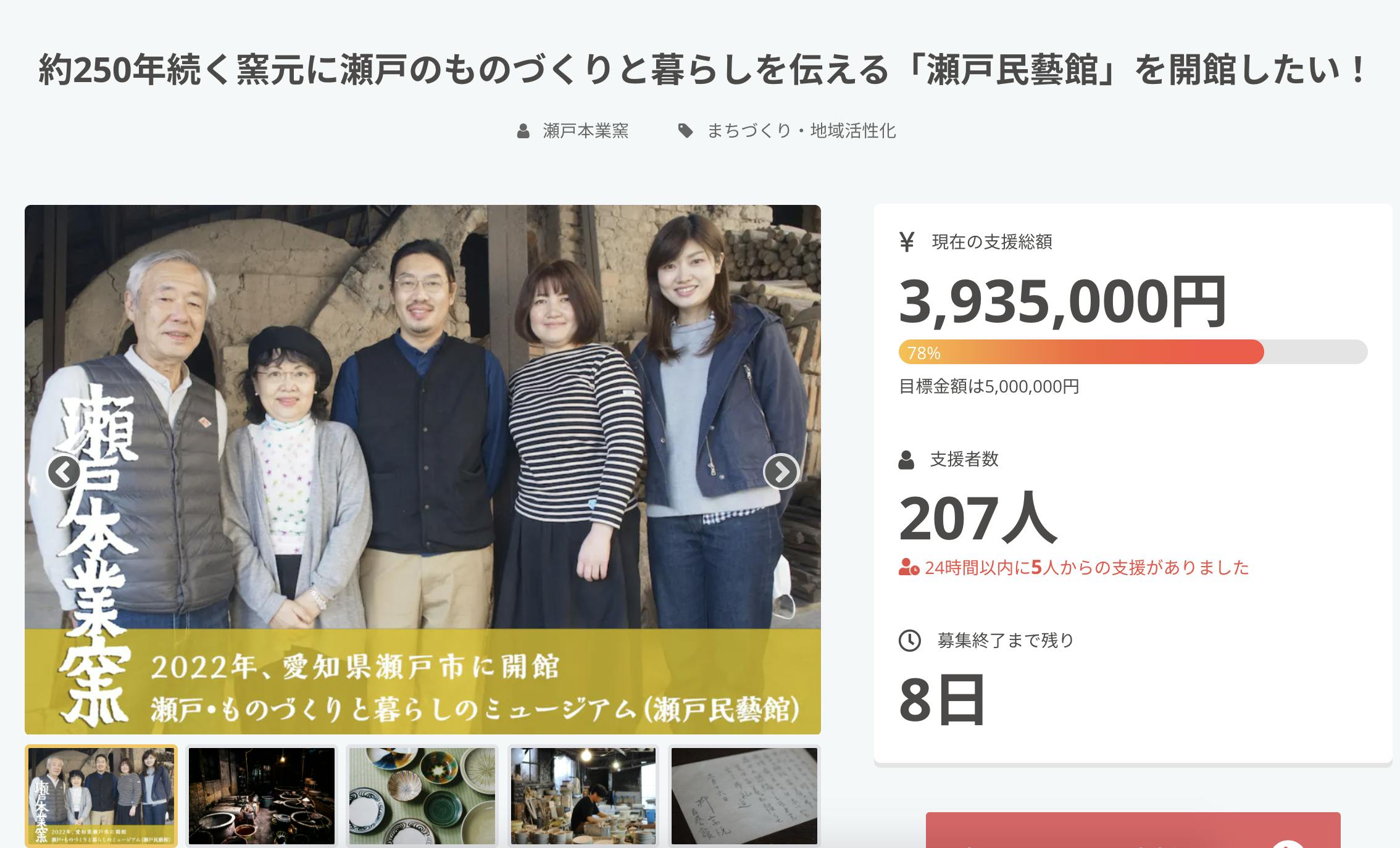Click the clock icon beside 募集終了まで残り
This screenshot has height=848, width=1400.
910,641
